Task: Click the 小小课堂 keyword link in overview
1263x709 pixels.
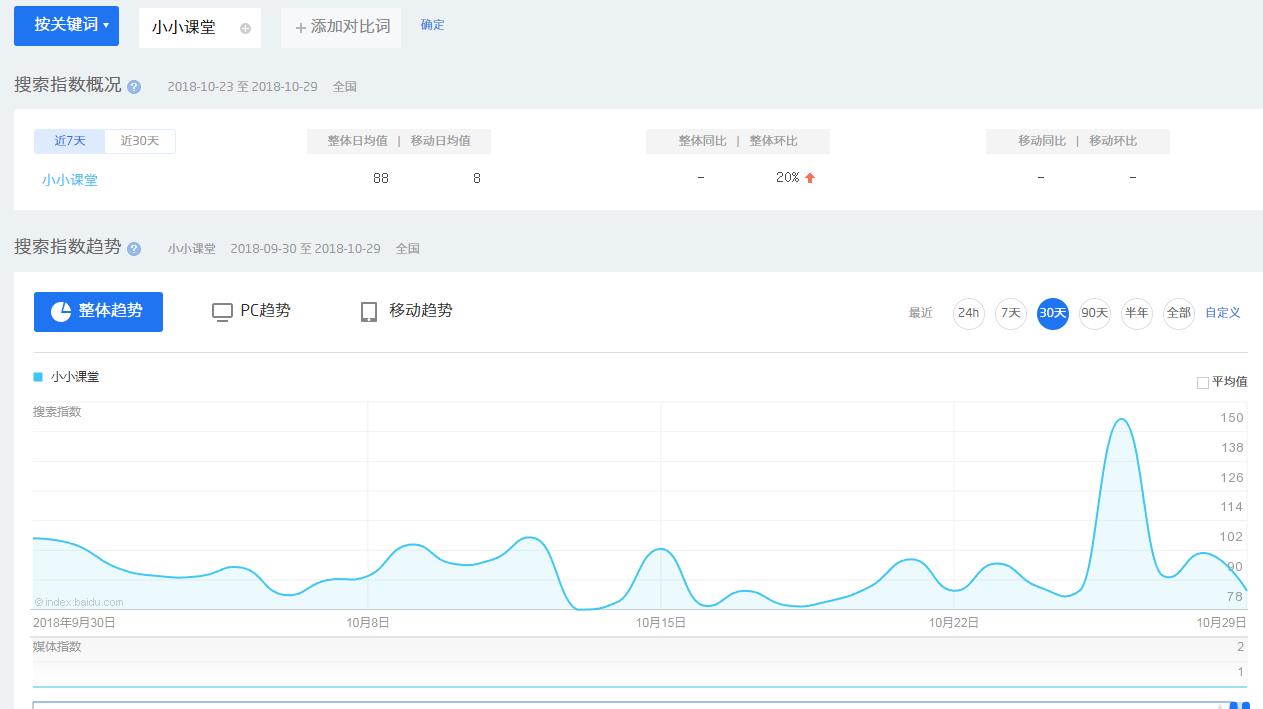Action: tap(70, 179)
